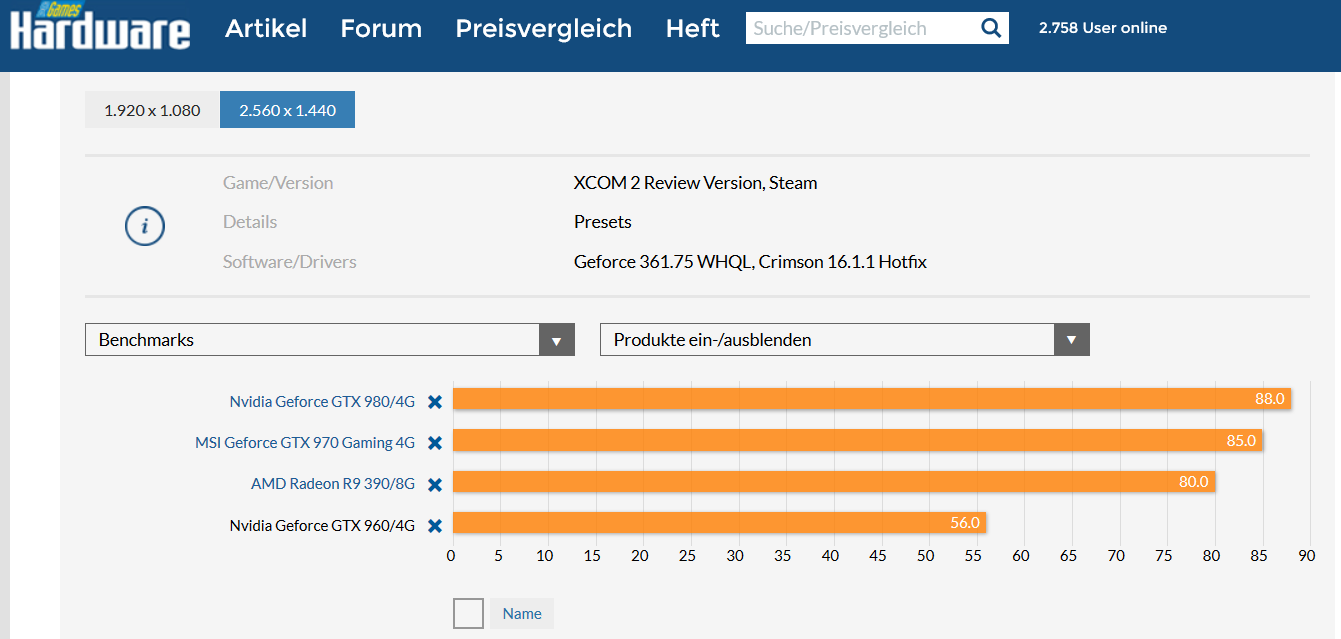Screen dimensions: 1341x639
Task: Click the Nvidia Geforce GTX 960/4G label
Action: (322, 526)
